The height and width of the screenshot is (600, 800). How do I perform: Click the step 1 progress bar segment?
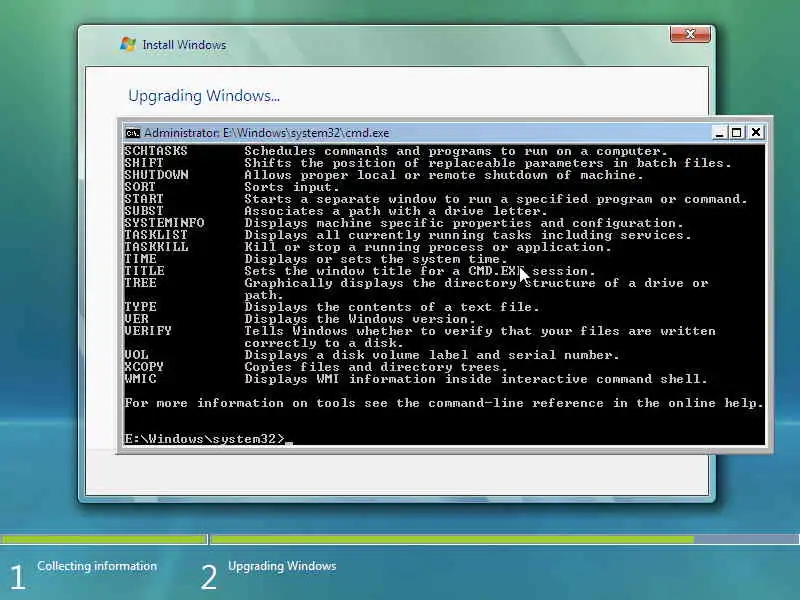104,539
